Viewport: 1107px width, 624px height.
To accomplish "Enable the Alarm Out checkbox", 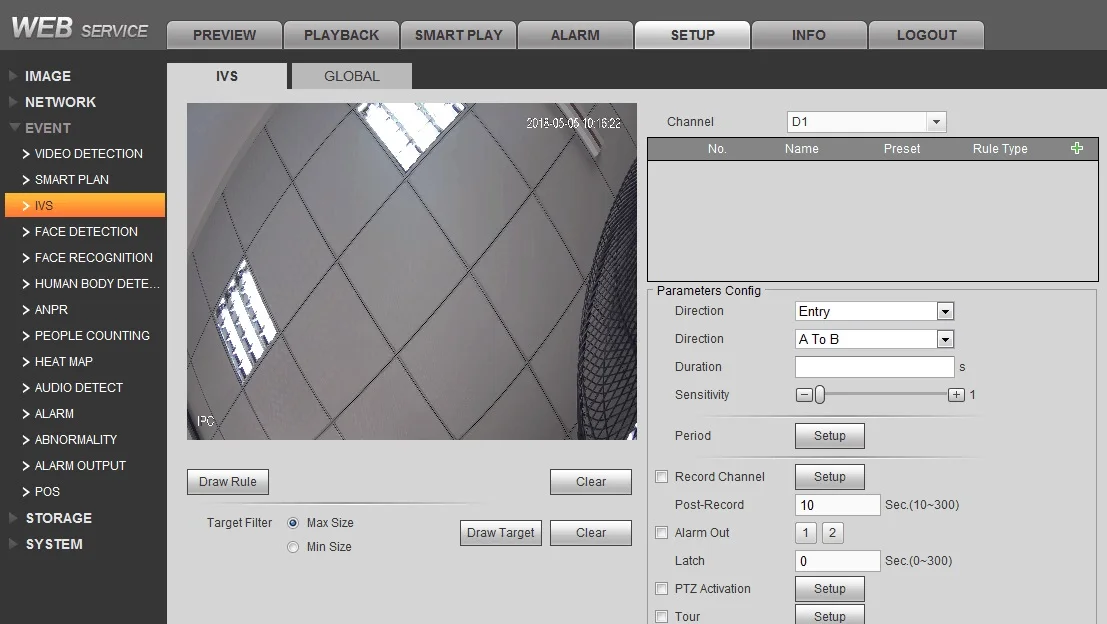I will point(662,532).
